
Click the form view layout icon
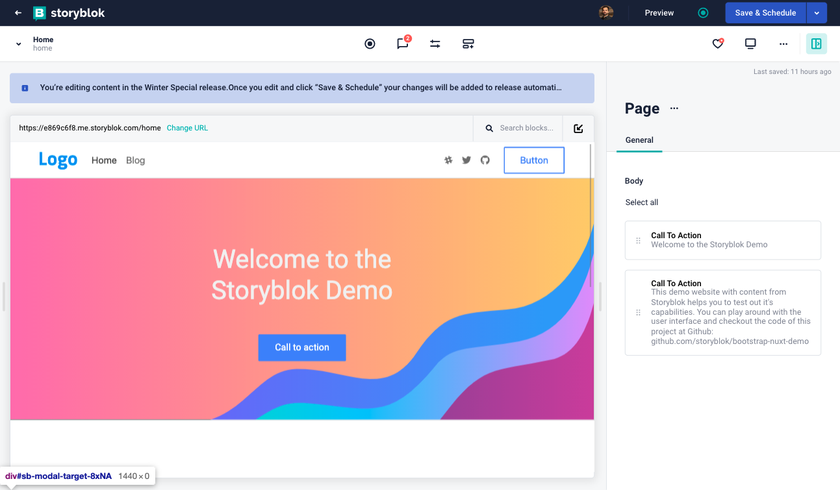pyautogui.click(x=468, y=44)
